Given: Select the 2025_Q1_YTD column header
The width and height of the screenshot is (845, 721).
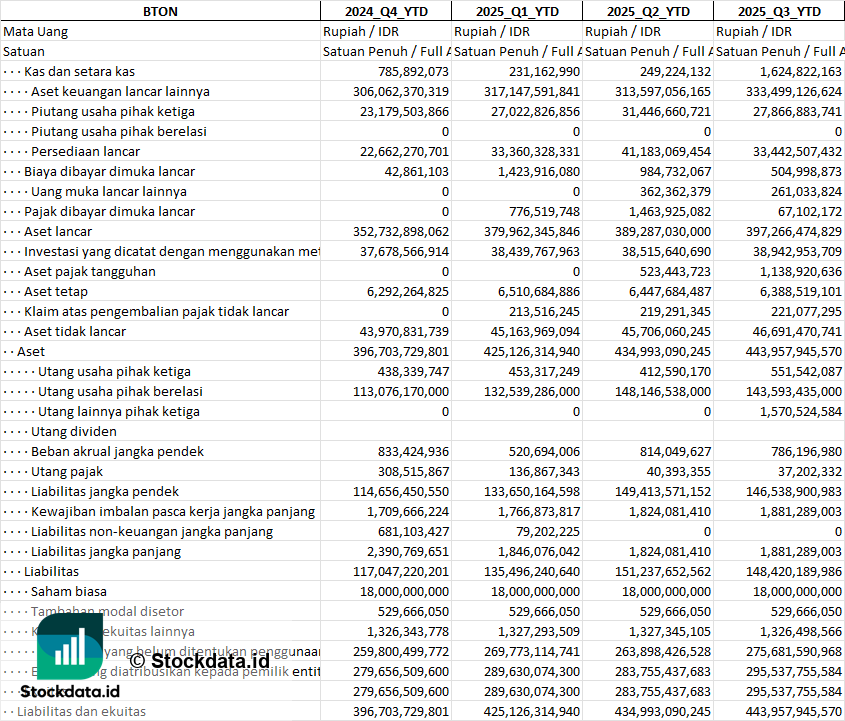Looking at the screenshot, I should [516, 11].
